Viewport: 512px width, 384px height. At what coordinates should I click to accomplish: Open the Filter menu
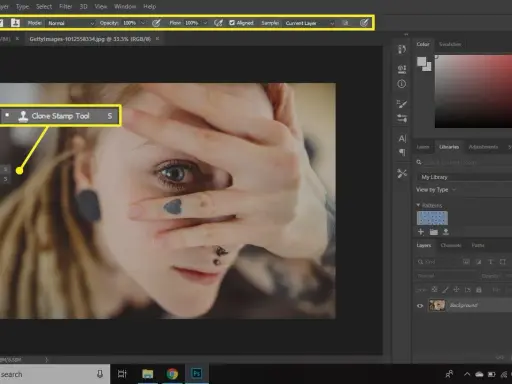pos(65,6)
